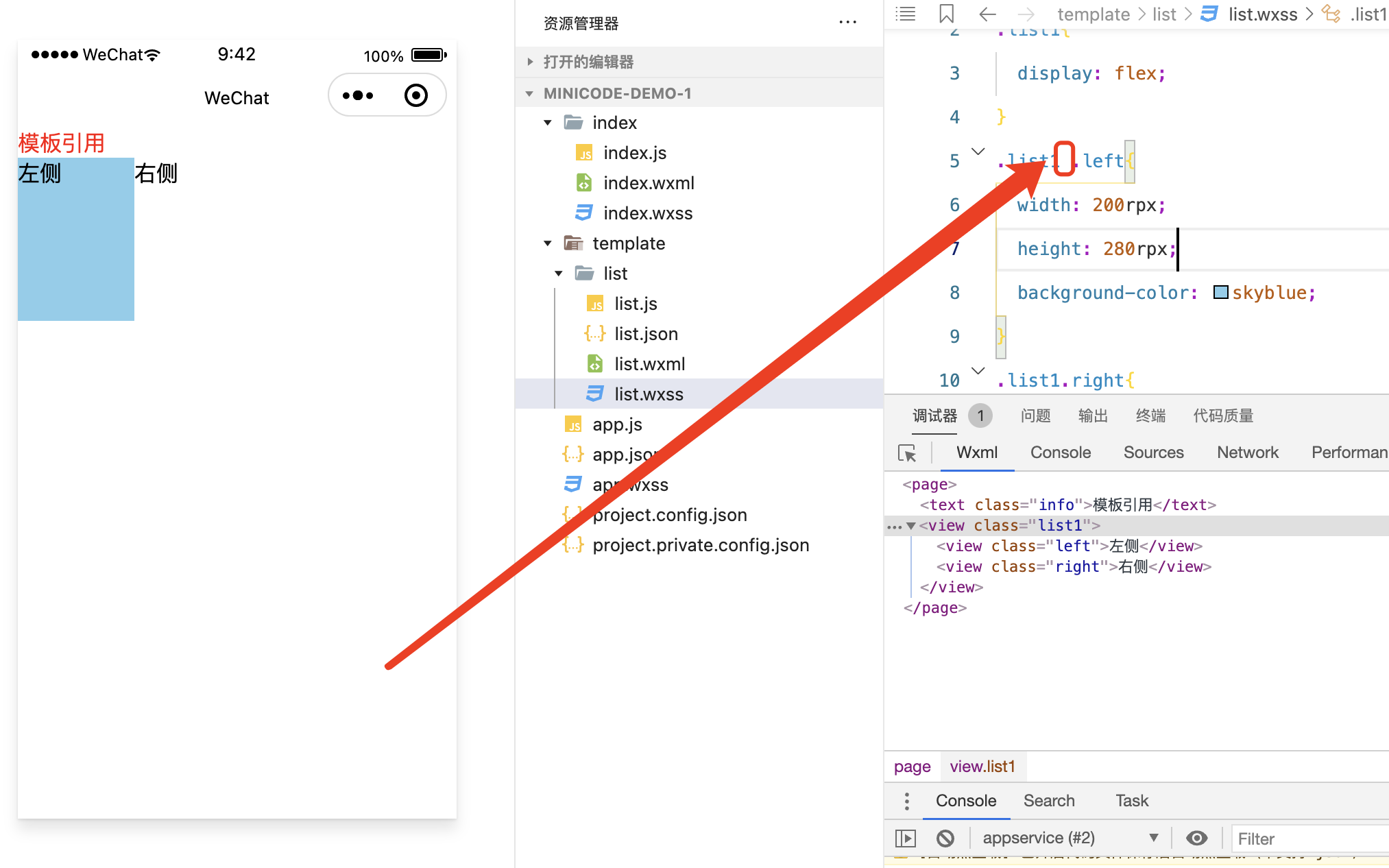This screenshot has height=868, width=1389.
Task: Click the simulator capsule close circle
Action: coord(415,95)
